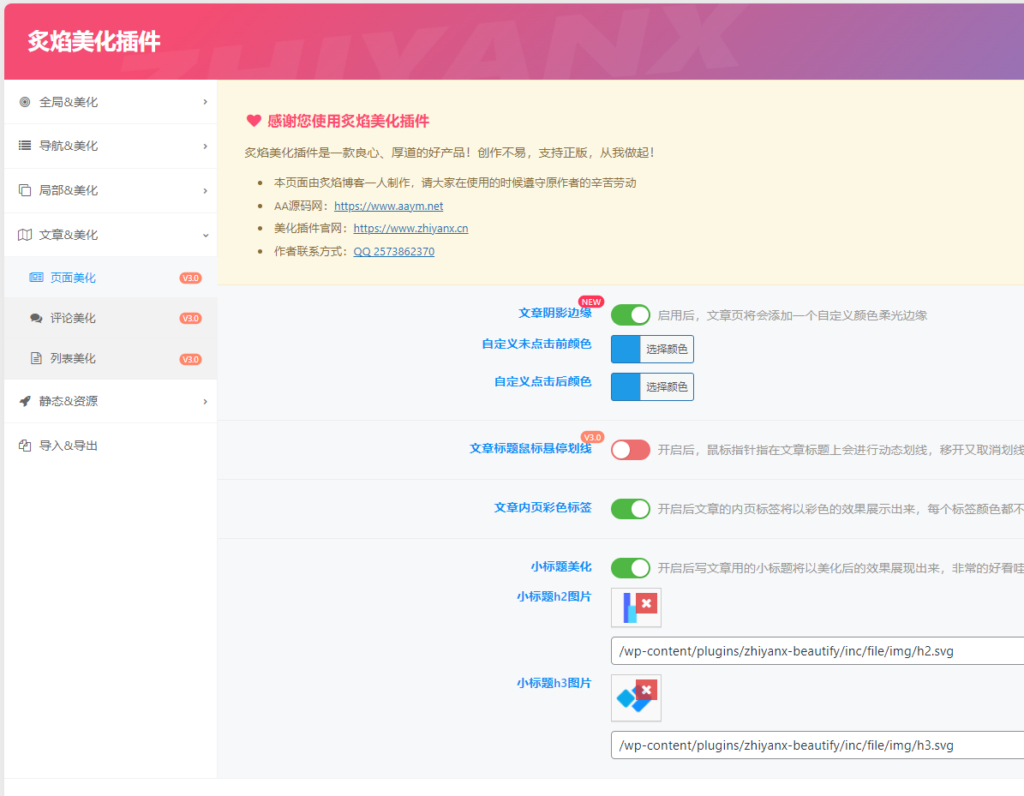Viewport: 1024px width, 796px height.
Task: Turn off the 文章内页彩色标签 switch
Action: tap(630, 509)
